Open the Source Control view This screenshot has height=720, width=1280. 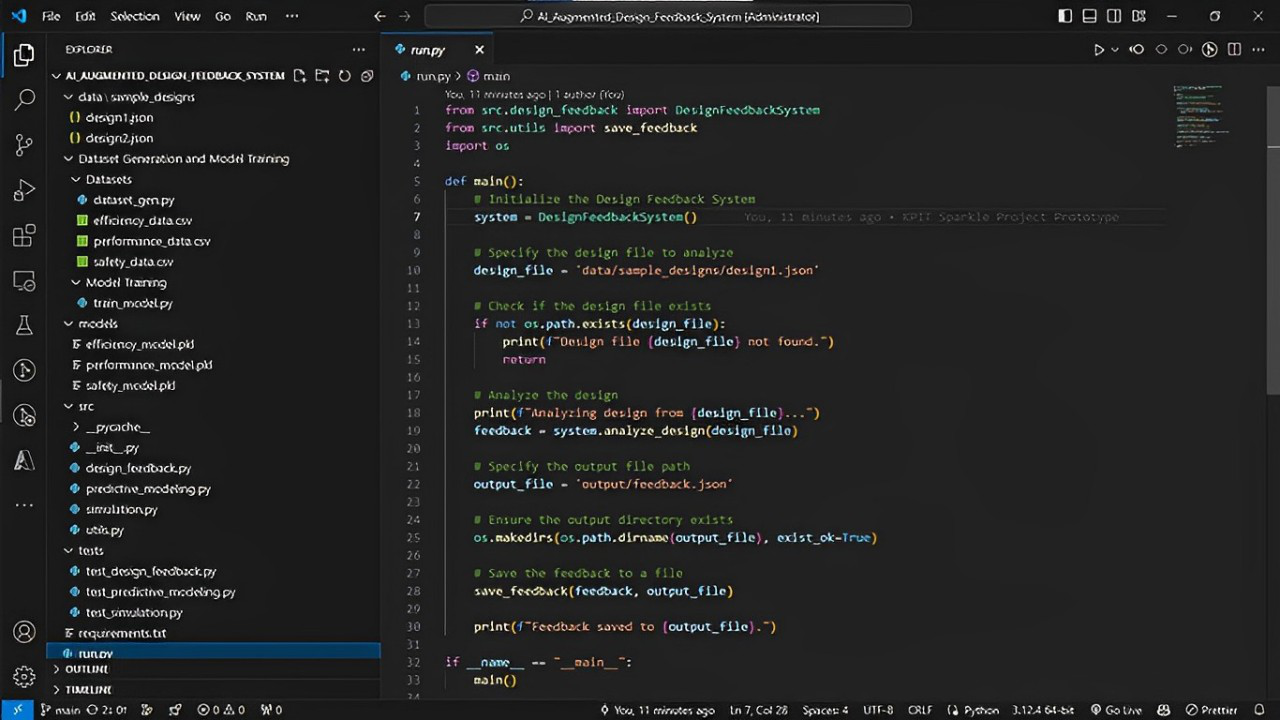point(24,145)
